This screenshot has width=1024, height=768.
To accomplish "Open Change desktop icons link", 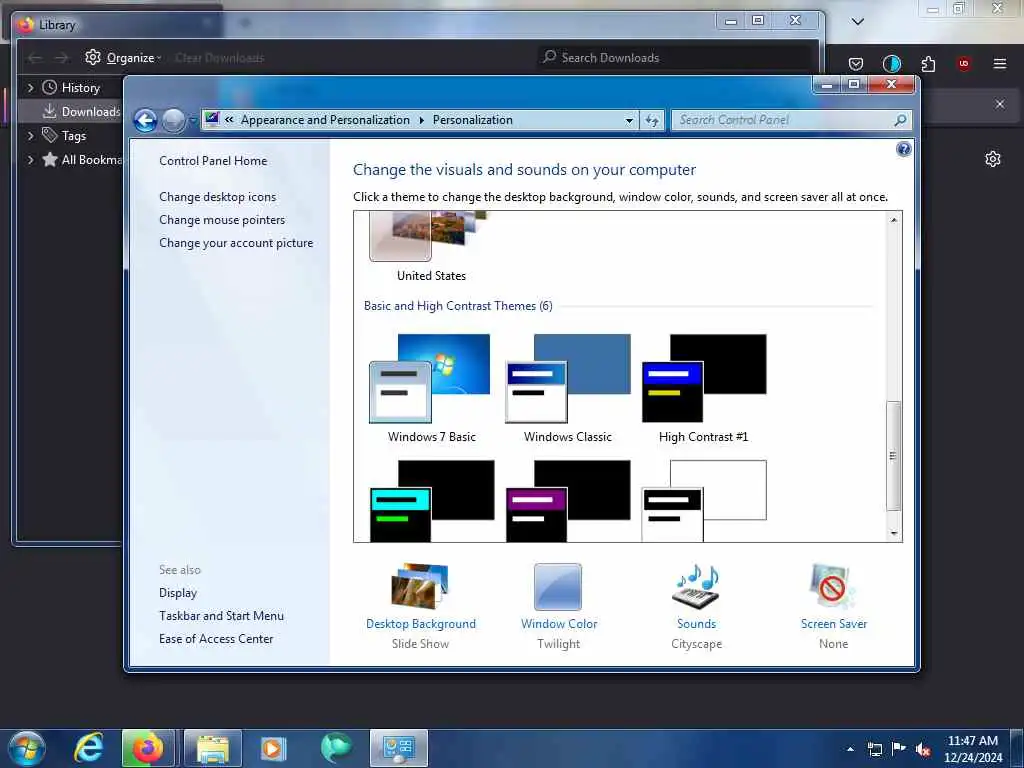I will pyautogui.click(x=217, y=197).
